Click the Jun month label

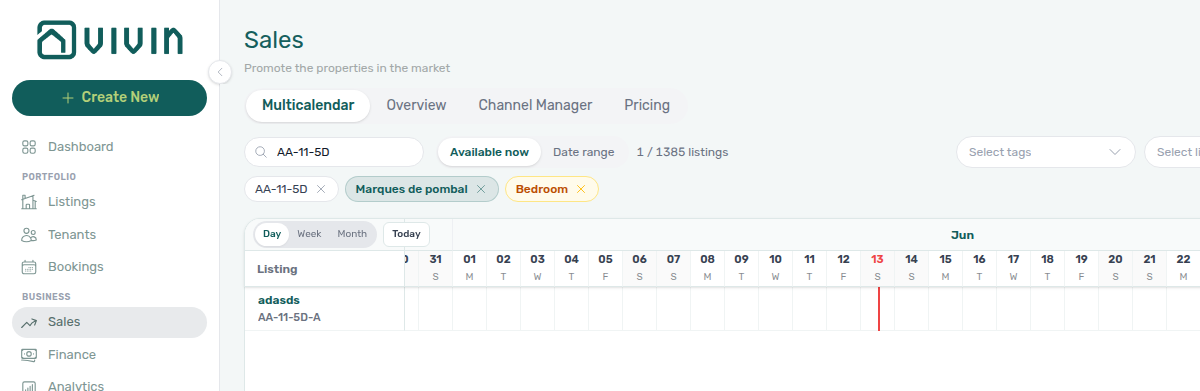[962, 235]
